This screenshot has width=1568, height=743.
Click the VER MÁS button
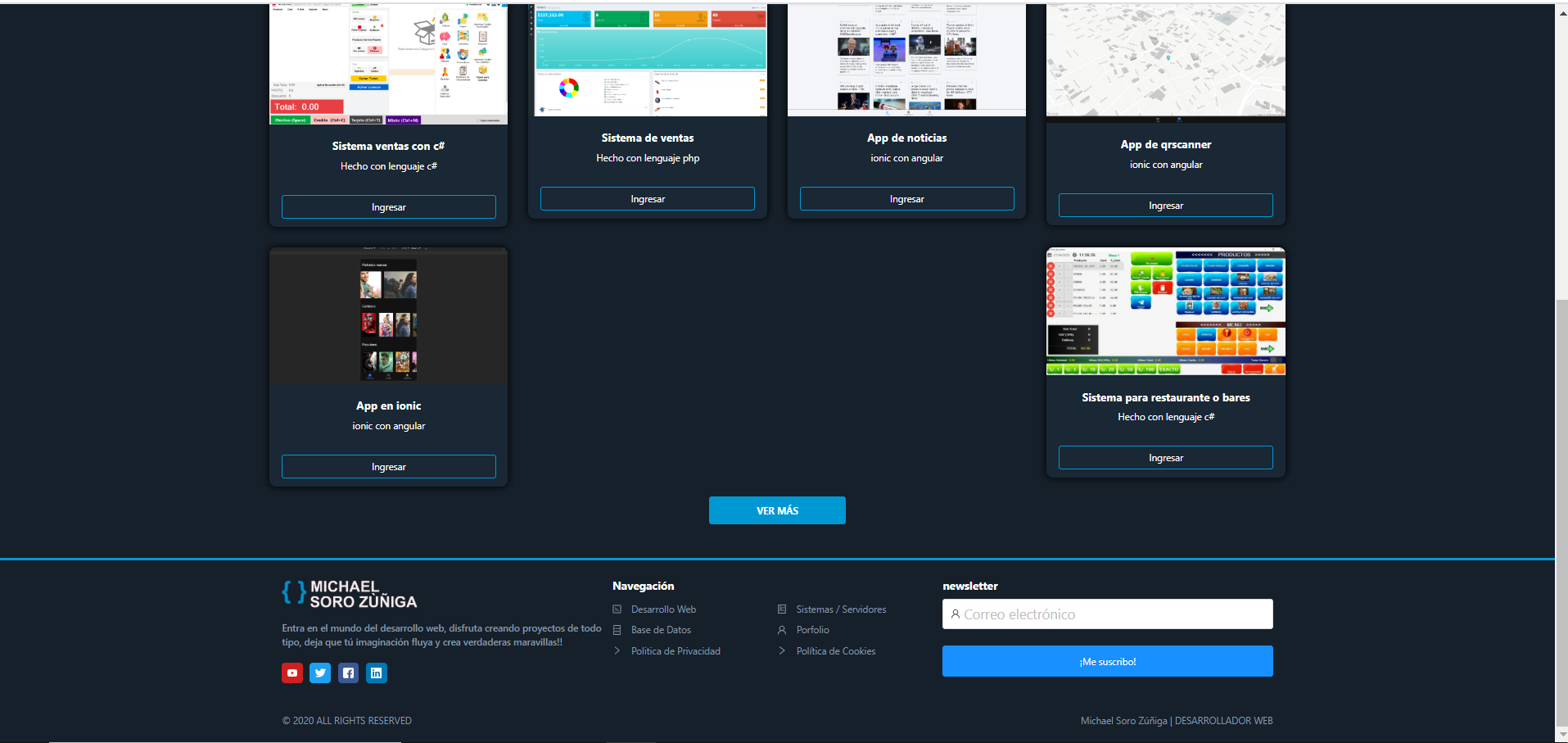[777, 510]
